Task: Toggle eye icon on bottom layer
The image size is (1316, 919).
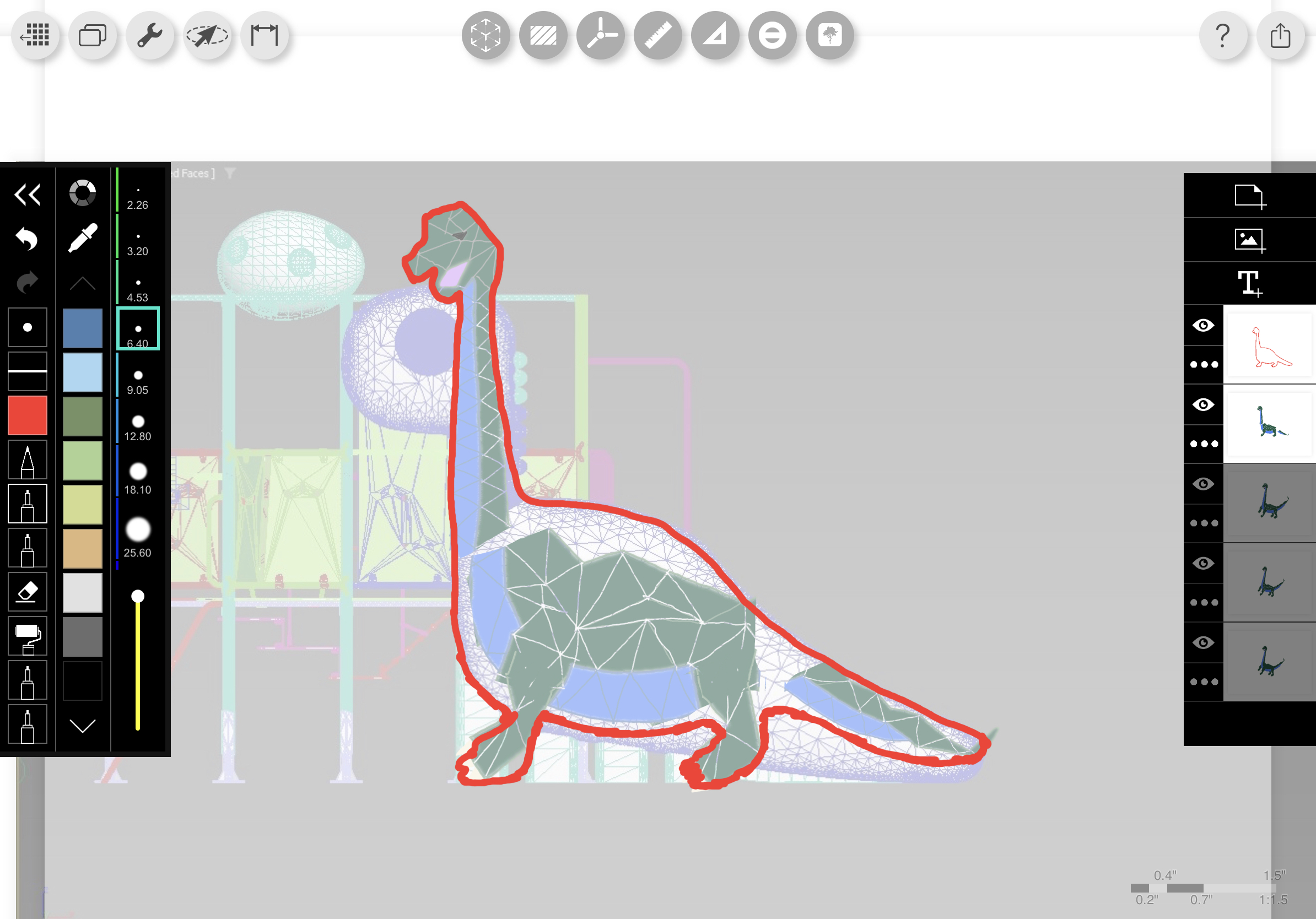Action: coord(1203,642)
